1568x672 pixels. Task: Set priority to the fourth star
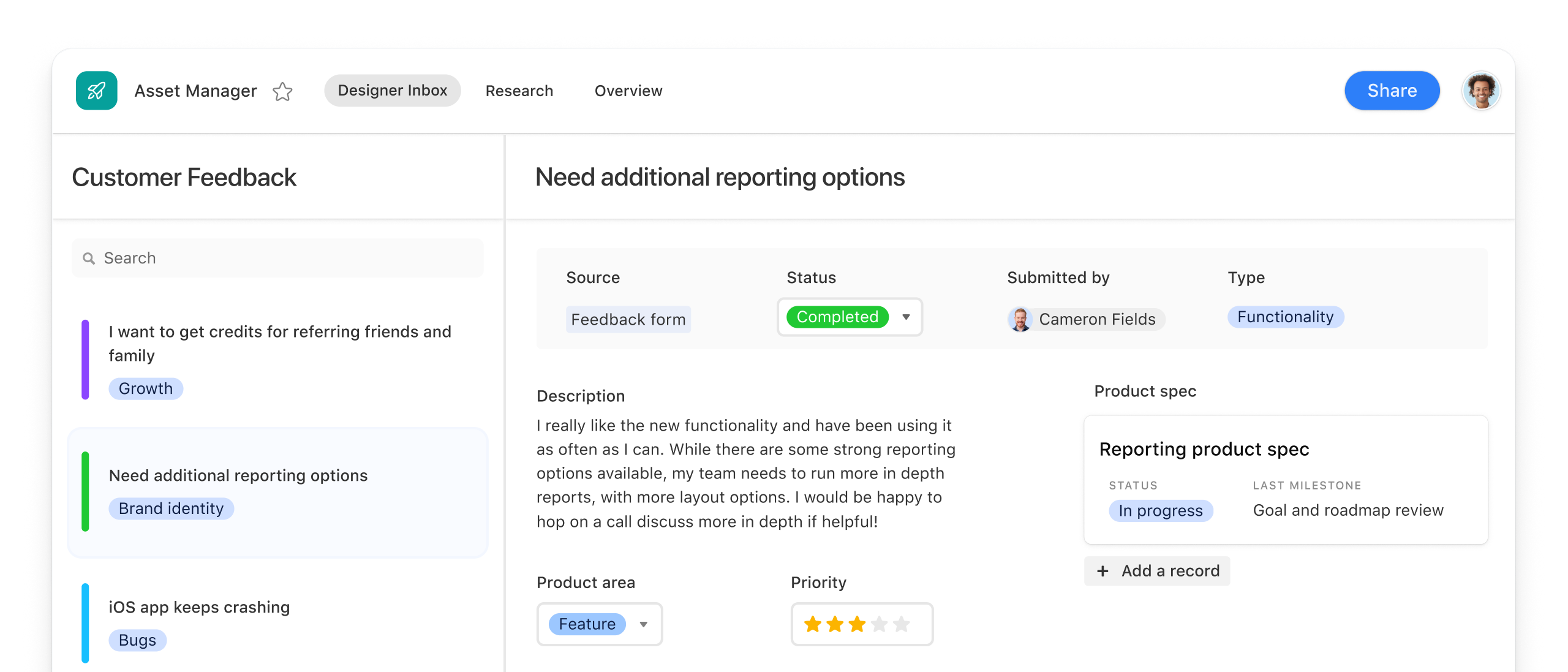[x=879, y=624]
